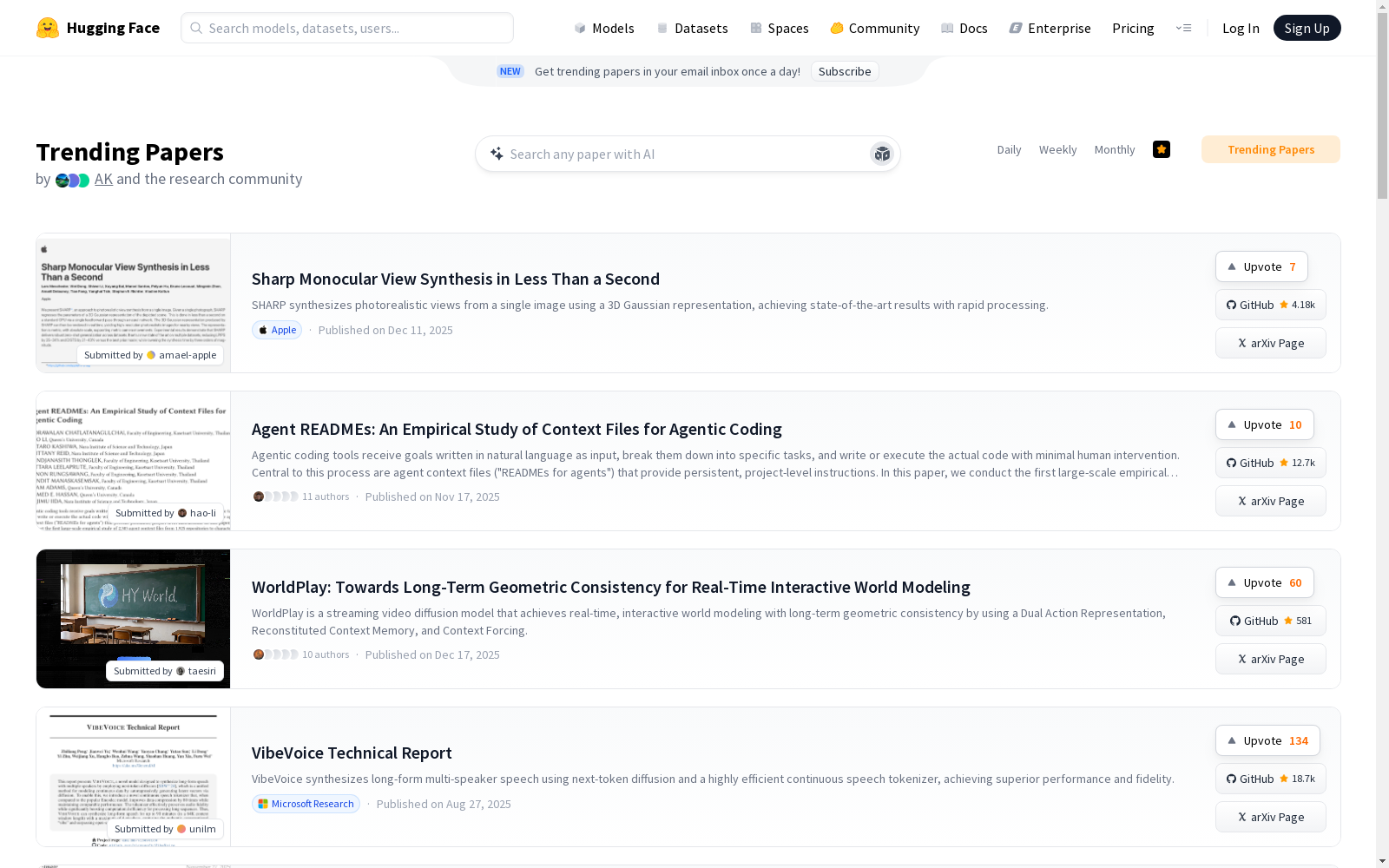1389x868 pixels.
Task: Click author avatars for Agent READMEs paper
Action: [275, 496]
